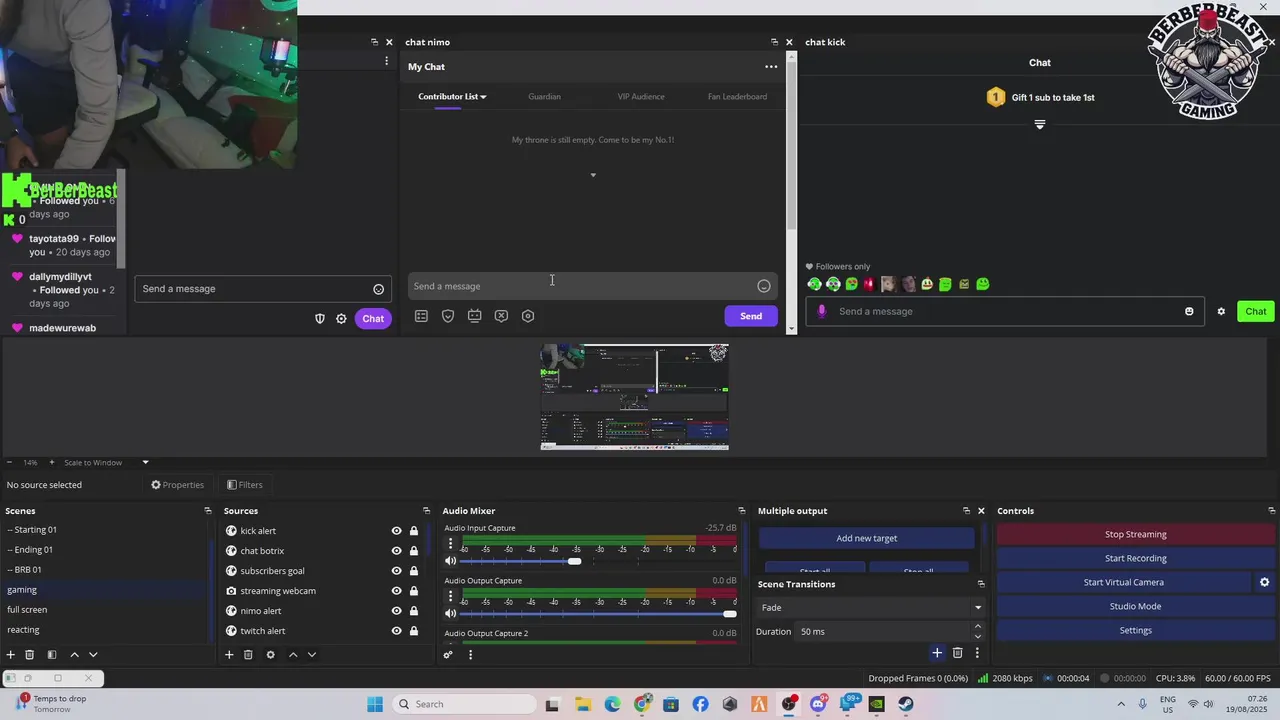The width and height of the screenshot is (1280, 720).
Task: Toggle visibility of the twitch alert source
Action: tap(396, 631)
